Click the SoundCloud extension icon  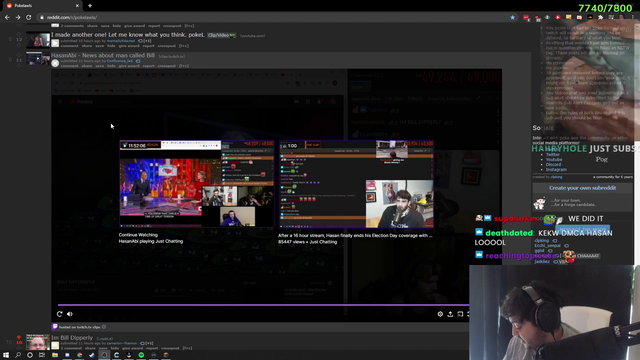590,18
